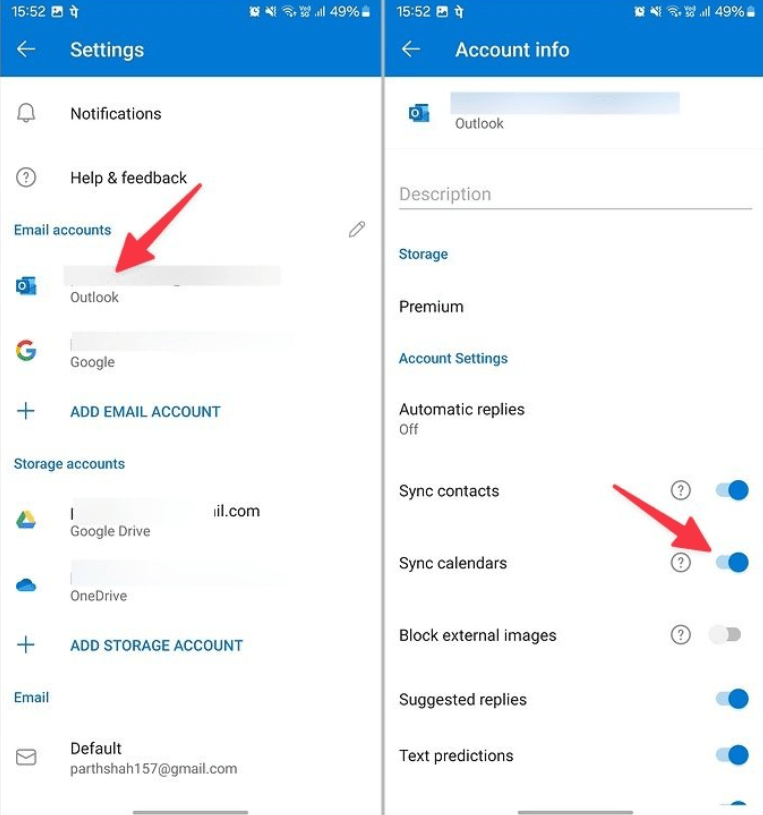
Task: Show help info for Sync calendars
Action: (681, 562)
